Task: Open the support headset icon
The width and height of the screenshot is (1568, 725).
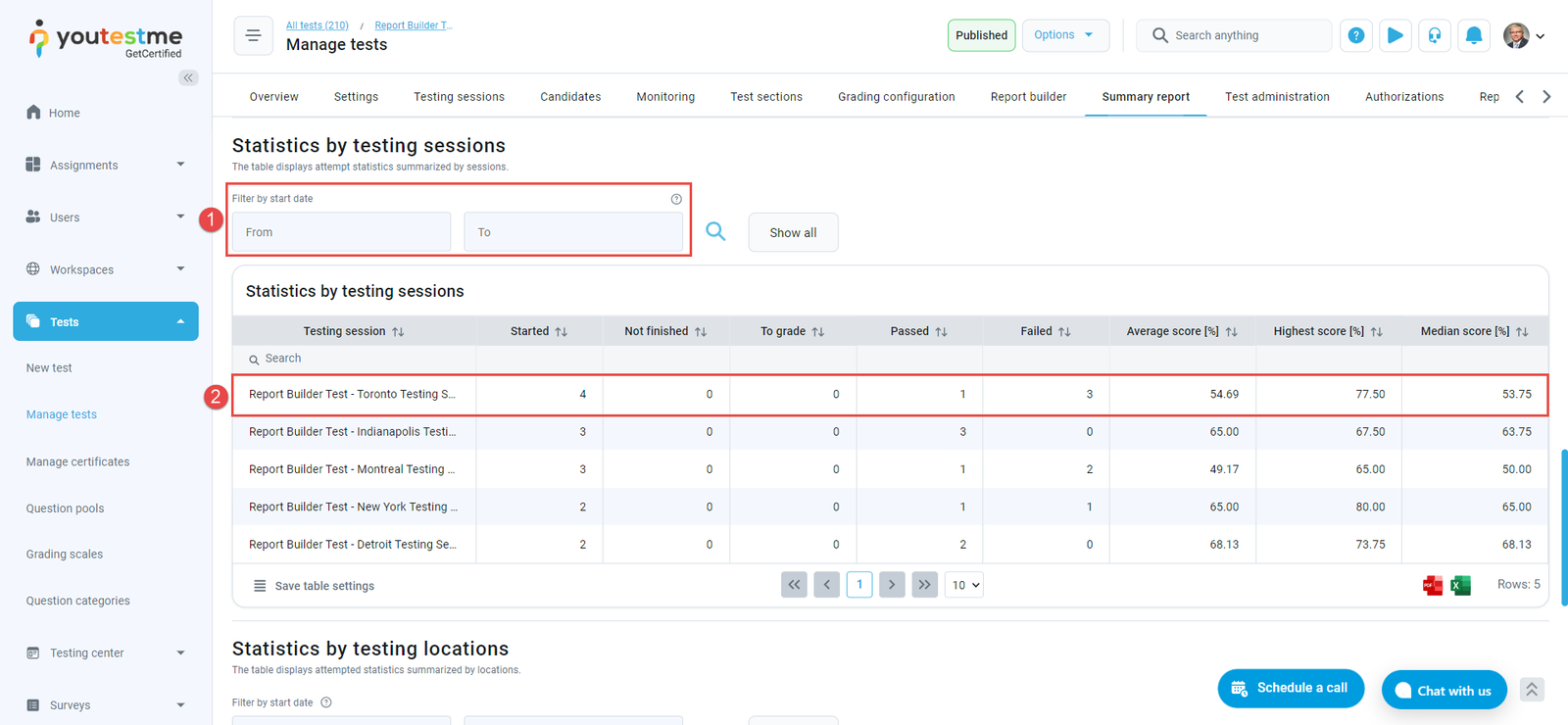Action: point(1434,35)
